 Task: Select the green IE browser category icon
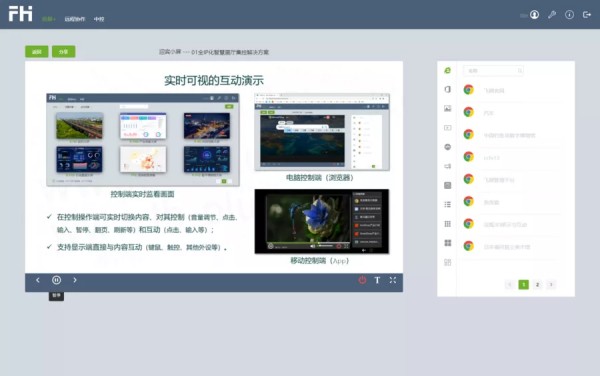pyautogui.click(x=447, y=70)
